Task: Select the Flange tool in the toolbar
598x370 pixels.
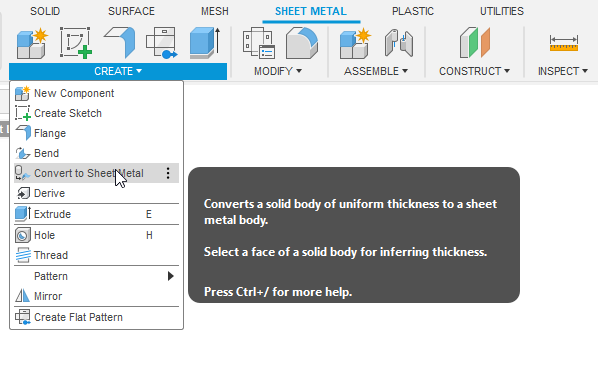Action: pyautogui.click(x=119, y=42)
